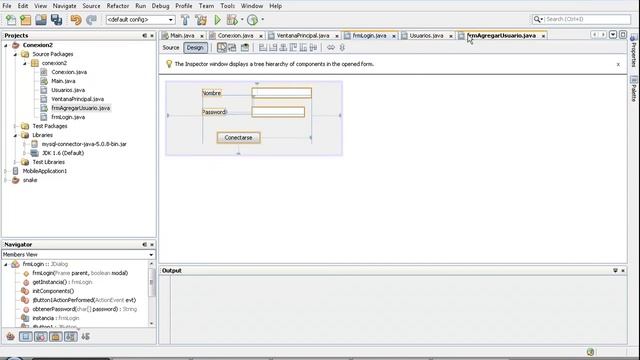
Task: Switch editor to Source view
Action: click(x=171, y=48)
